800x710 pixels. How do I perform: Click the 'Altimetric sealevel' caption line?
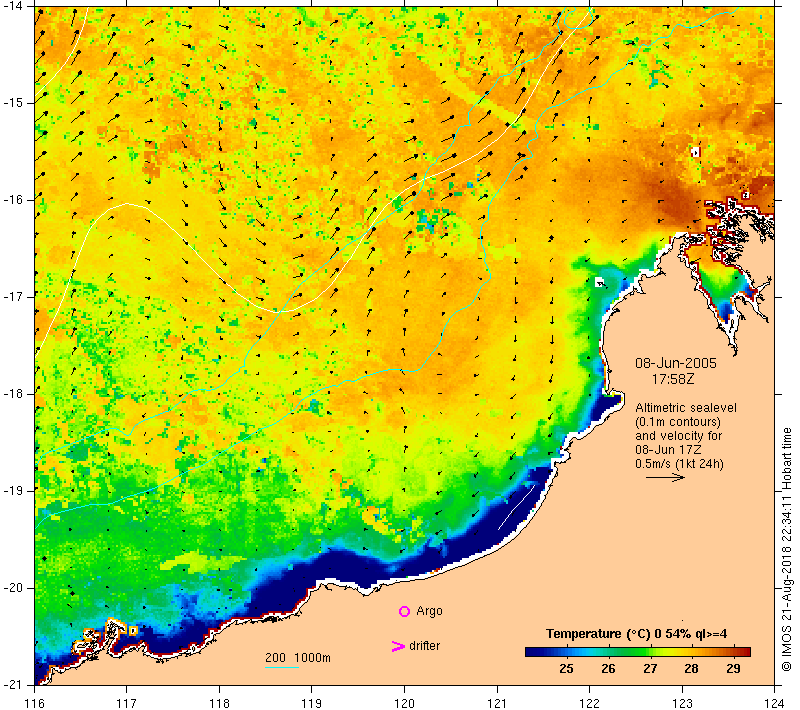[x=686, y=408]
